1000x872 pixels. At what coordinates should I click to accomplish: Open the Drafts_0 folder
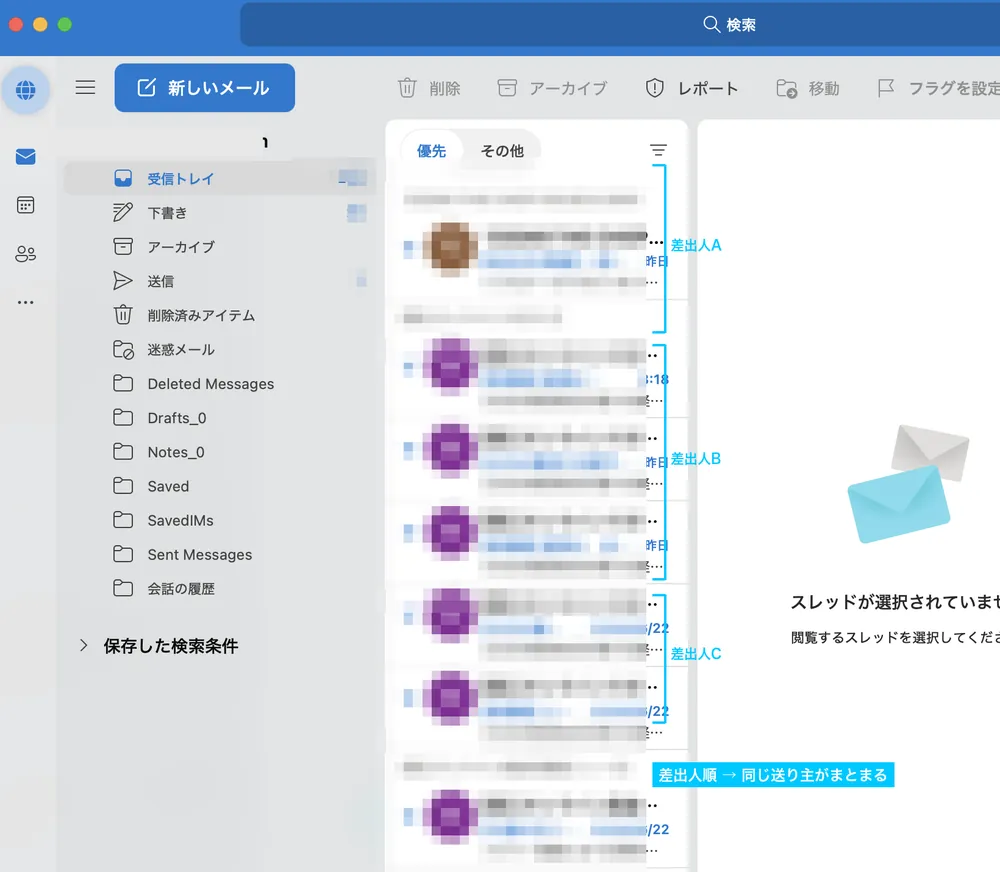pyautogui.click(x=220, y=418)
